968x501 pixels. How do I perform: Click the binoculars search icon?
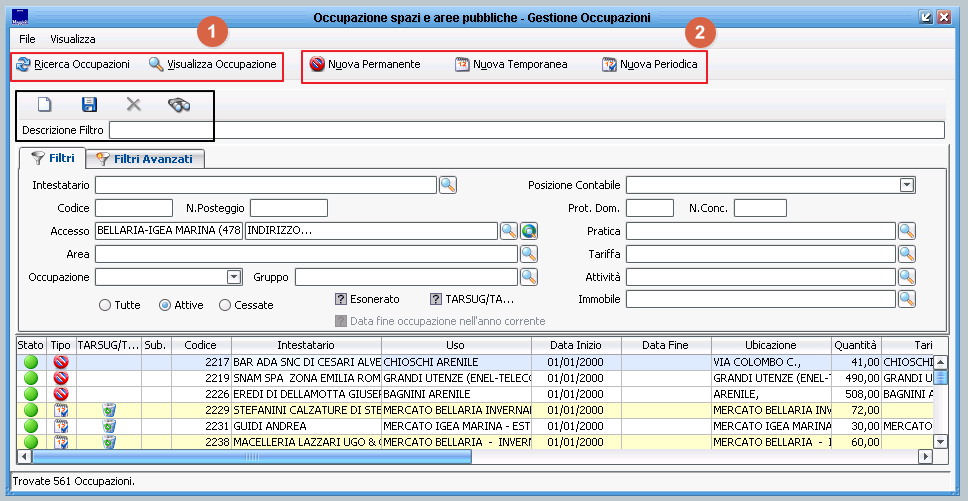coord(179,105)
